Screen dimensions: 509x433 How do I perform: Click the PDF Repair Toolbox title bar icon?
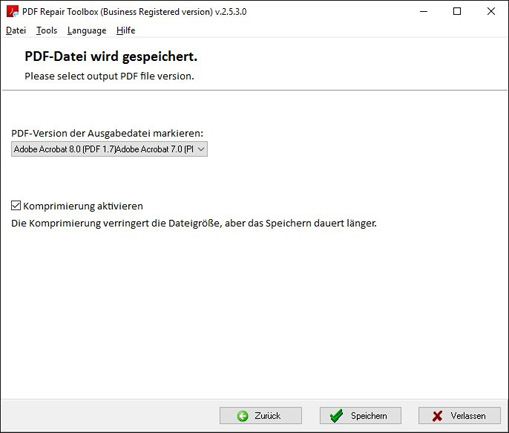click(x=13, y=11)
